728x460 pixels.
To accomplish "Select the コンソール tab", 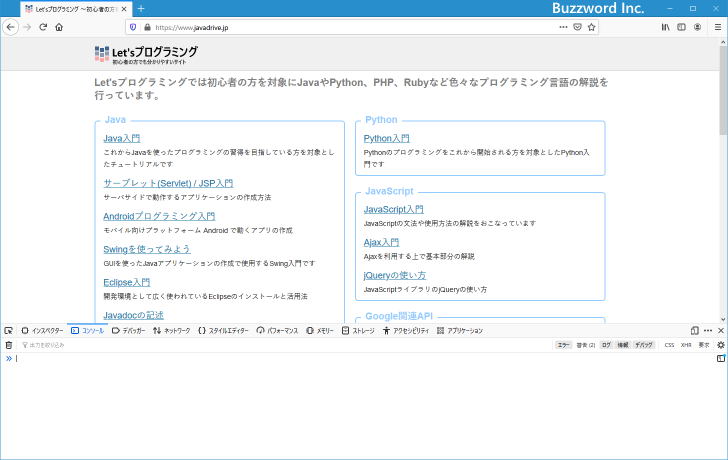I will 87,330.
